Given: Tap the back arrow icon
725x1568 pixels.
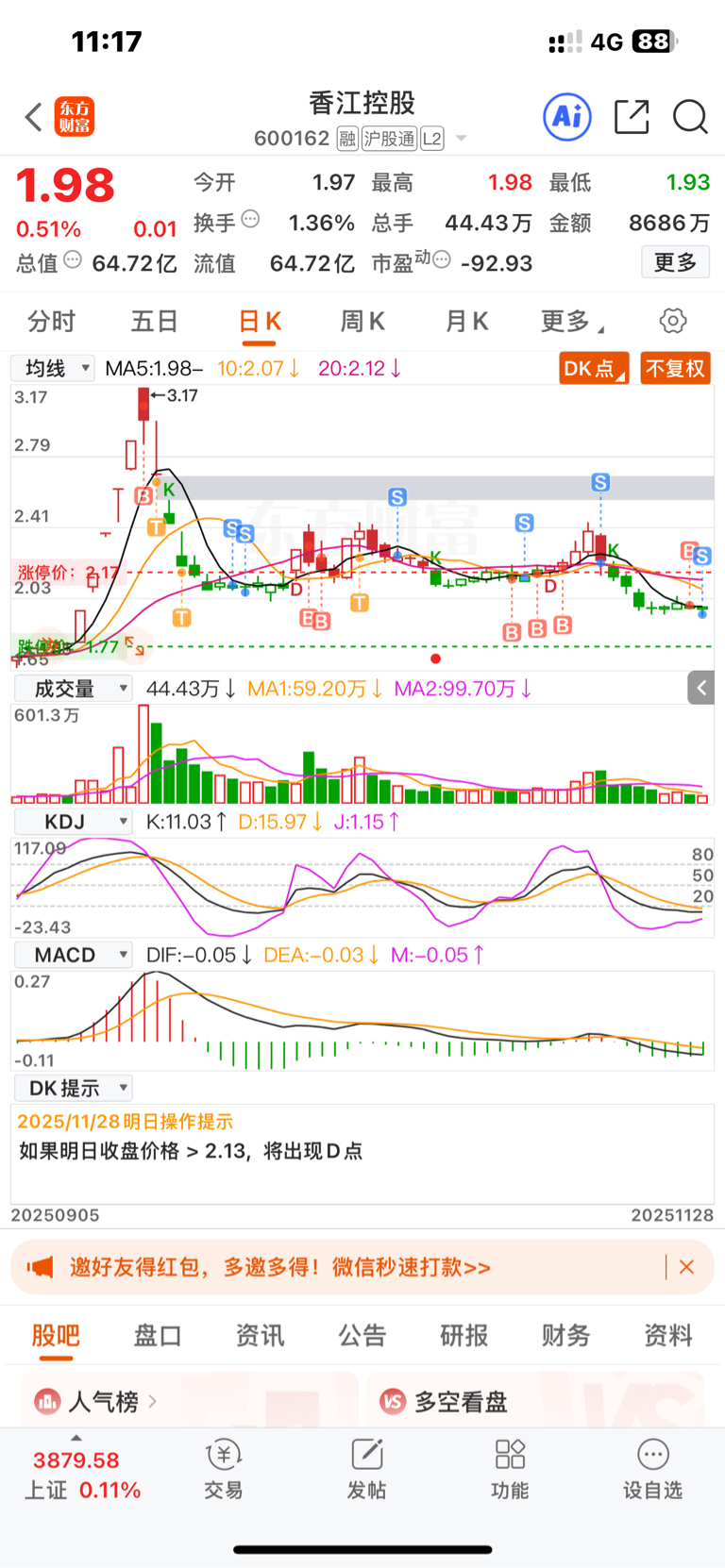Looking at the screenshot, I should [x=34, y=118].
